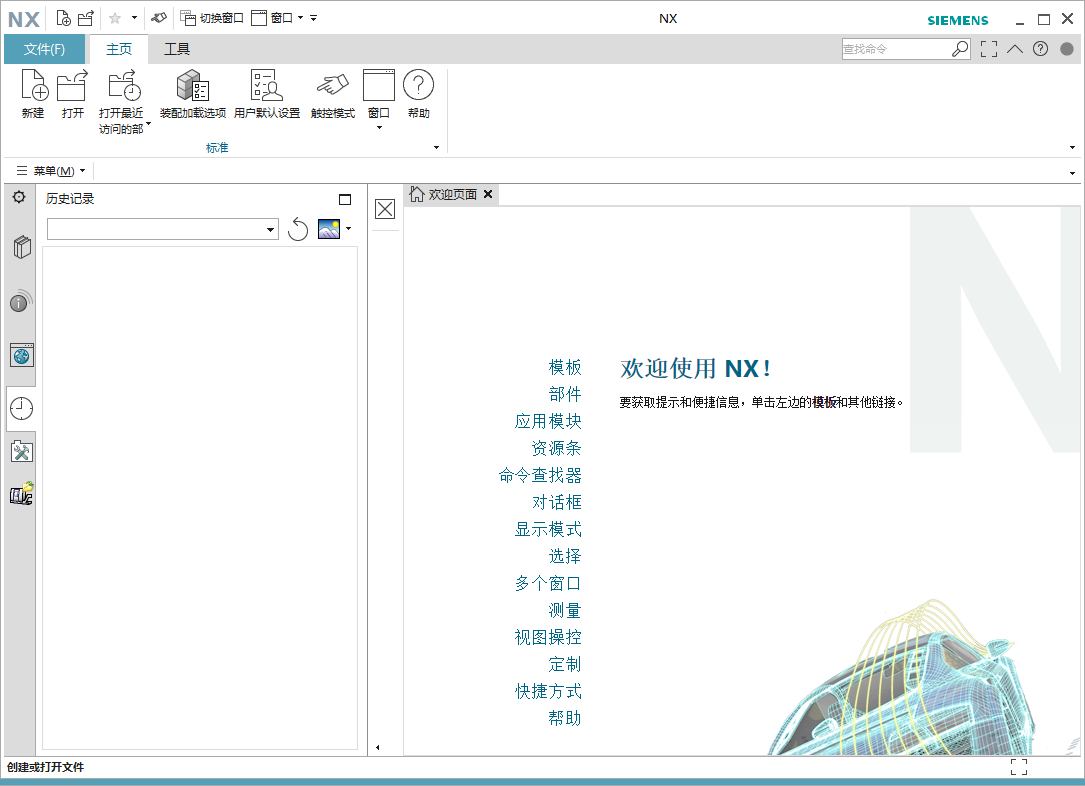Open the HD3D tools sidebar icon

pos(21,301)
